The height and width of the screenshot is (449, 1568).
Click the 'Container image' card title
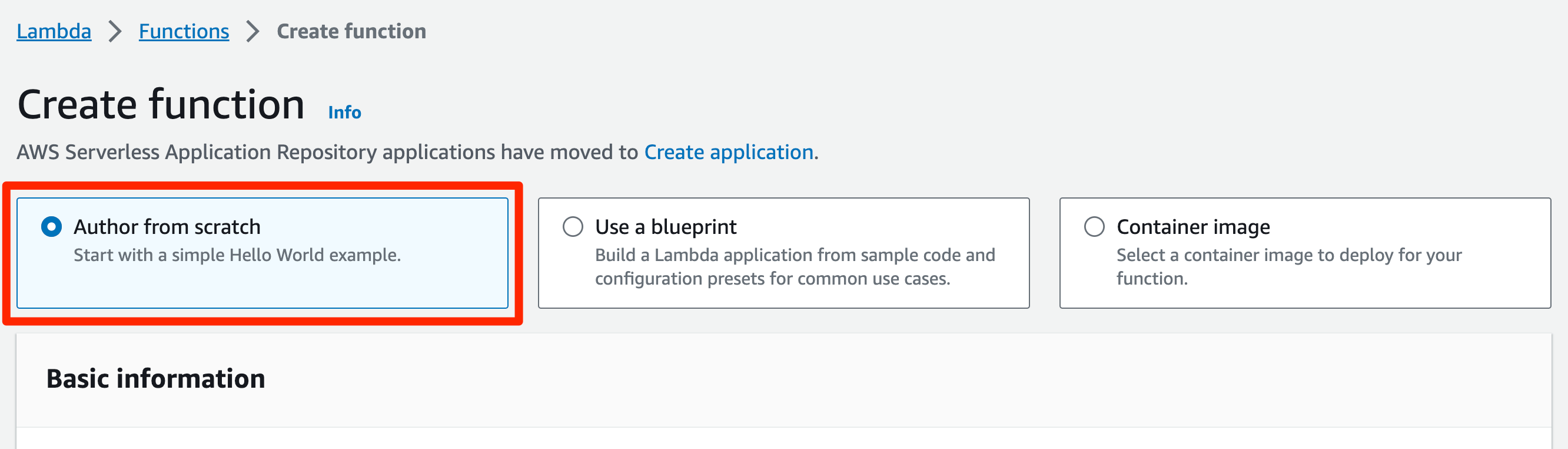tap(1193, 227)
